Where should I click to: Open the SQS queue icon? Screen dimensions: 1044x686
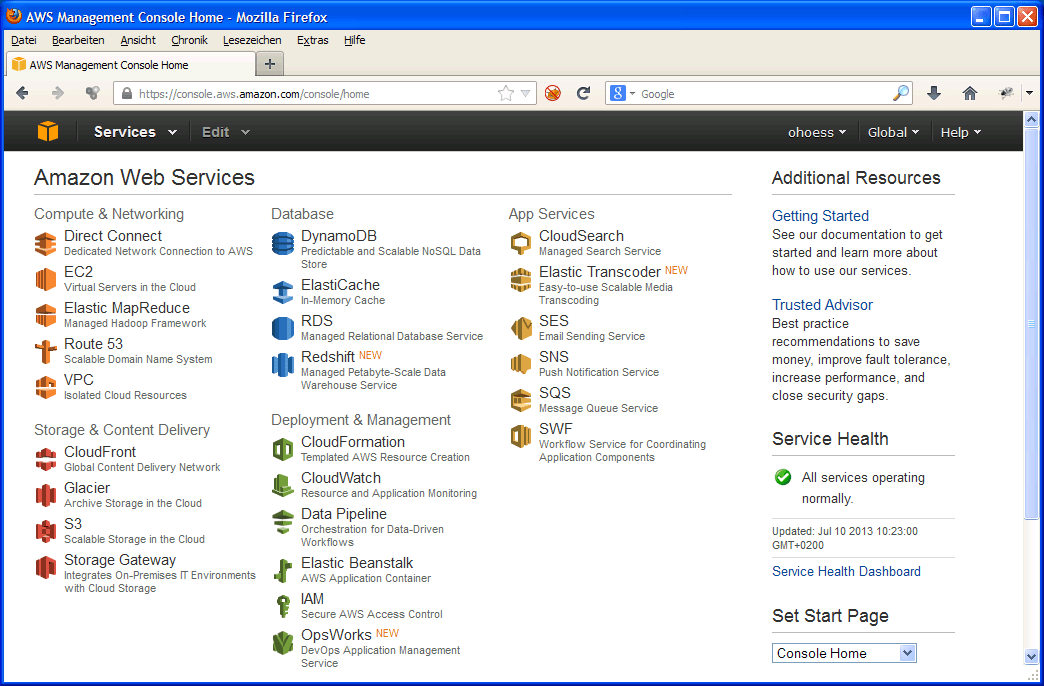(x=521, y=400)
